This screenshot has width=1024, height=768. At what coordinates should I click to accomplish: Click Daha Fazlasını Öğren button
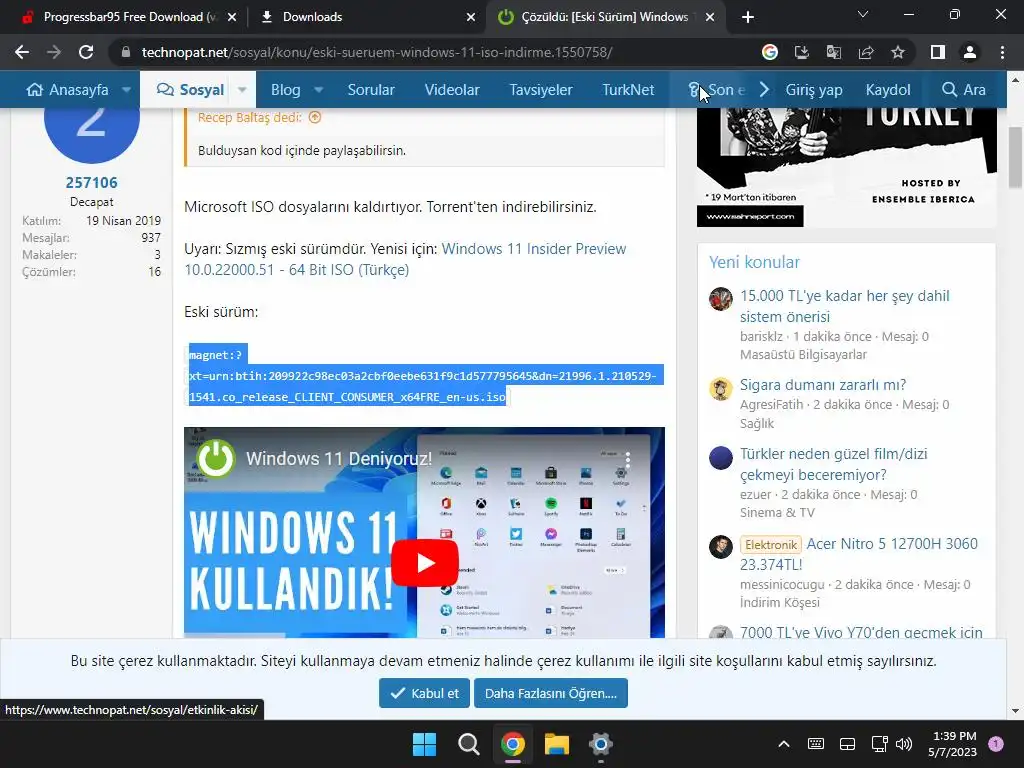[x=551, y=693]
